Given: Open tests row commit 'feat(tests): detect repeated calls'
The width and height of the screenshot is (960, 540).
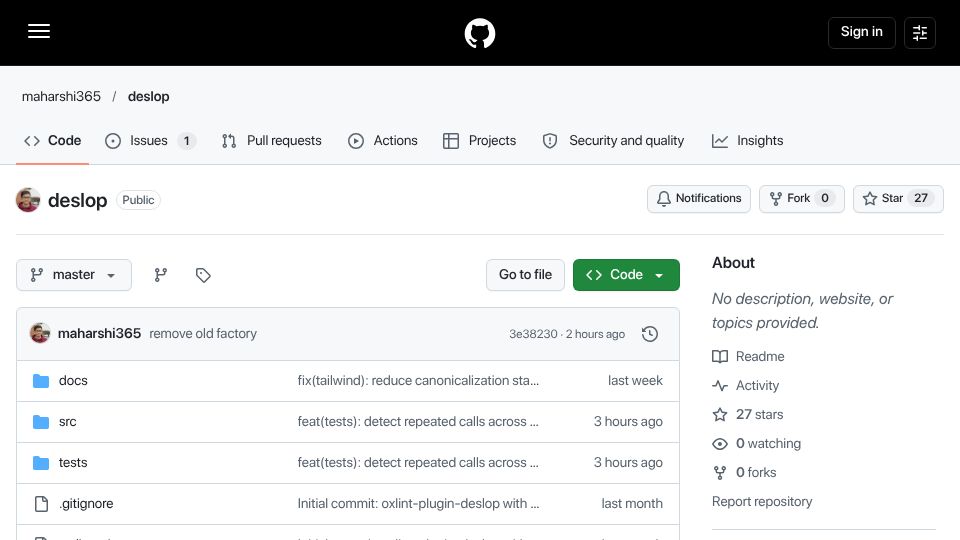Looking at the screenshot, I should point(418,463).
